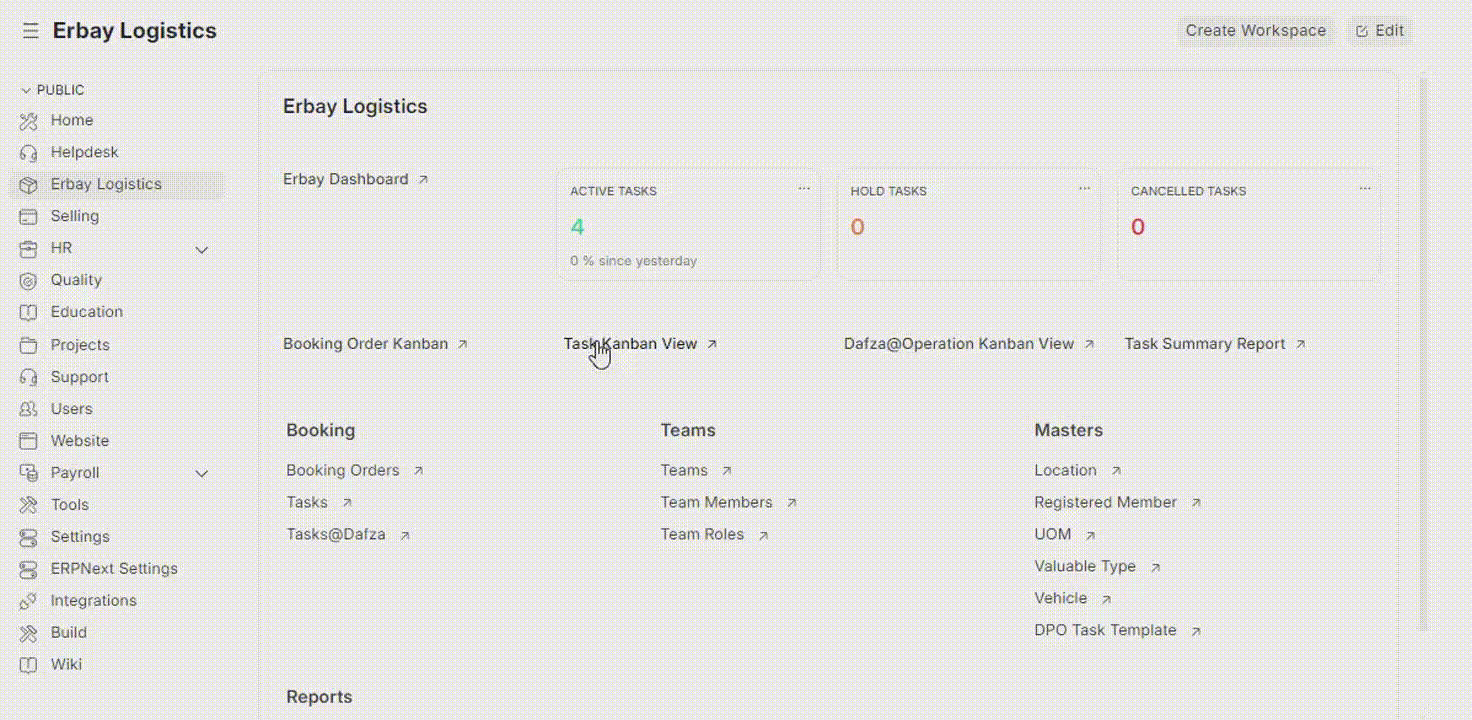Click the Reports section heading
Viewport: 1472px width, 720px height.
pyautogui.click(x=319, y=697)
